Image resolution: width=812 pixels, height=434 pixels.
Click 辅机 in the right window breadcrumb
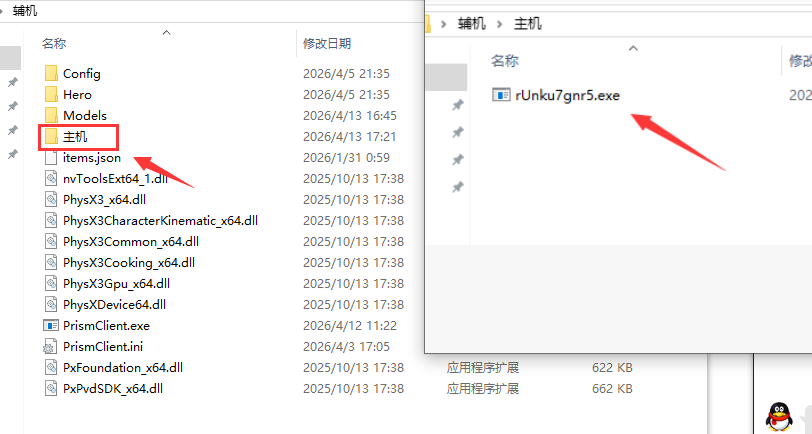point(472,24)
